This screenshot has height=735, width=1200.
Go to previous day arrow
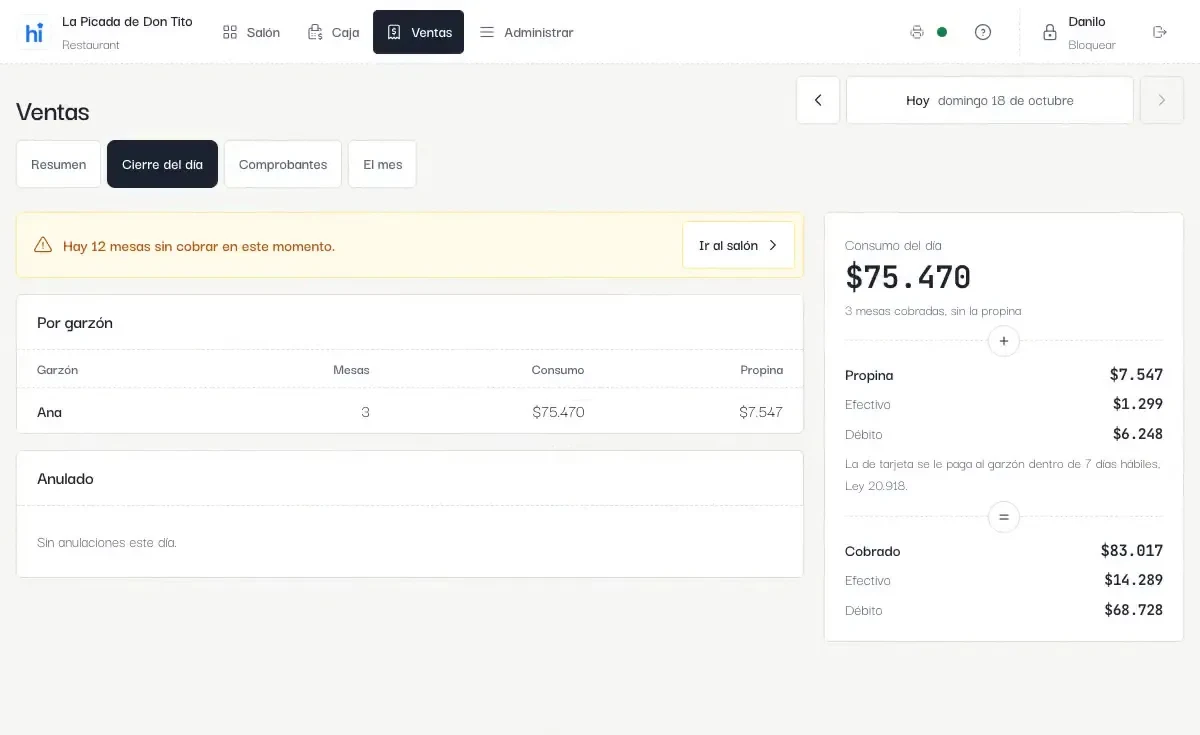pos(818,100)
